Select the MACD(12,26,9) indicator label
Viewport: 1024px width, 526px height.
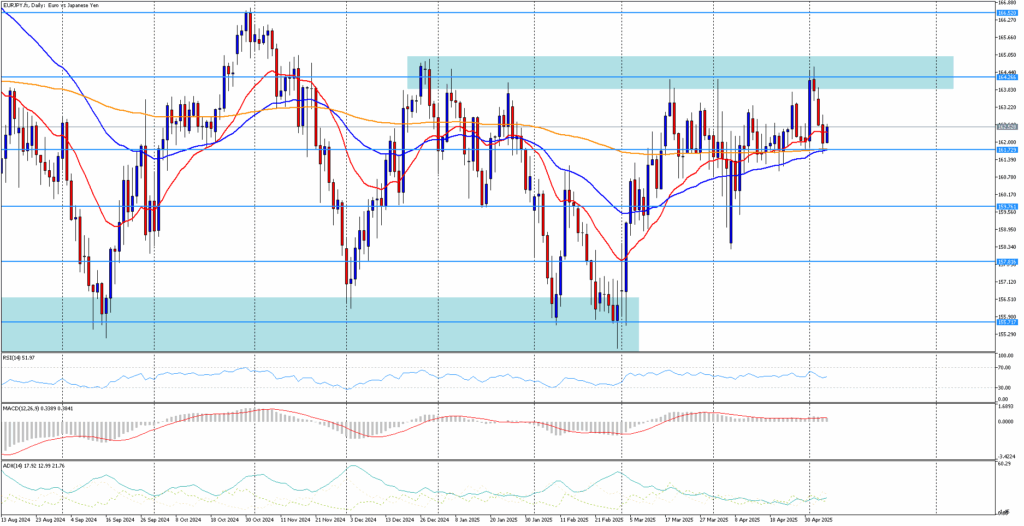[x=40, y=408]
